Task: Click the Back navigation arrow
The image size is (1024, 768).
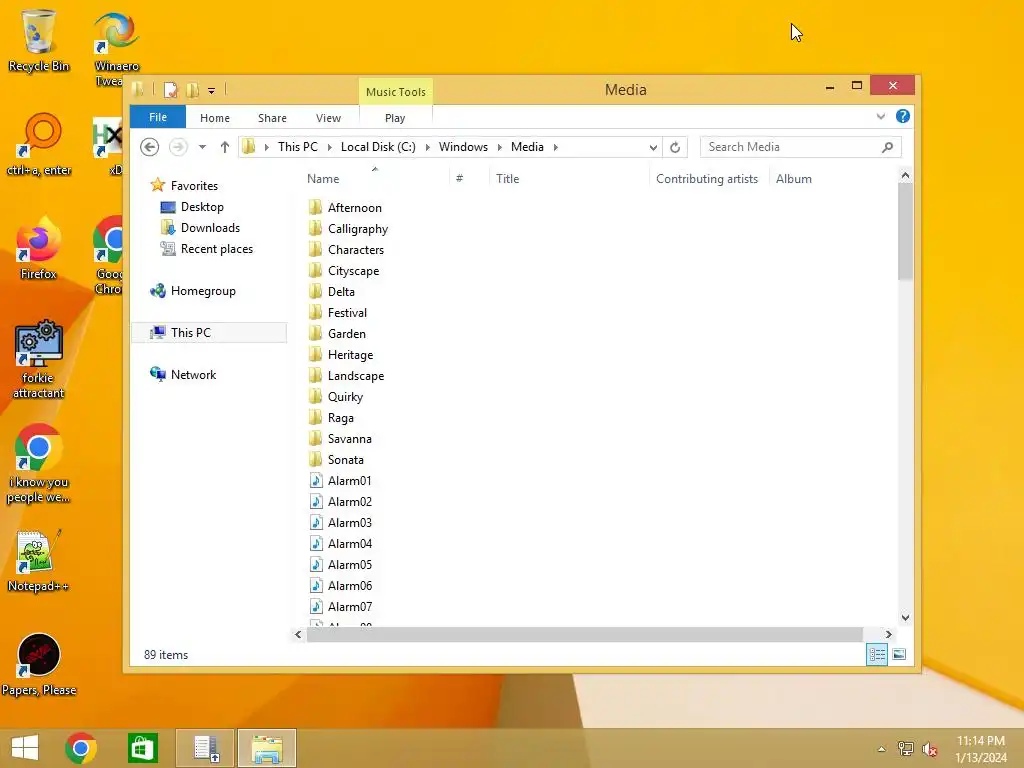Action: (x=150, y=147)
